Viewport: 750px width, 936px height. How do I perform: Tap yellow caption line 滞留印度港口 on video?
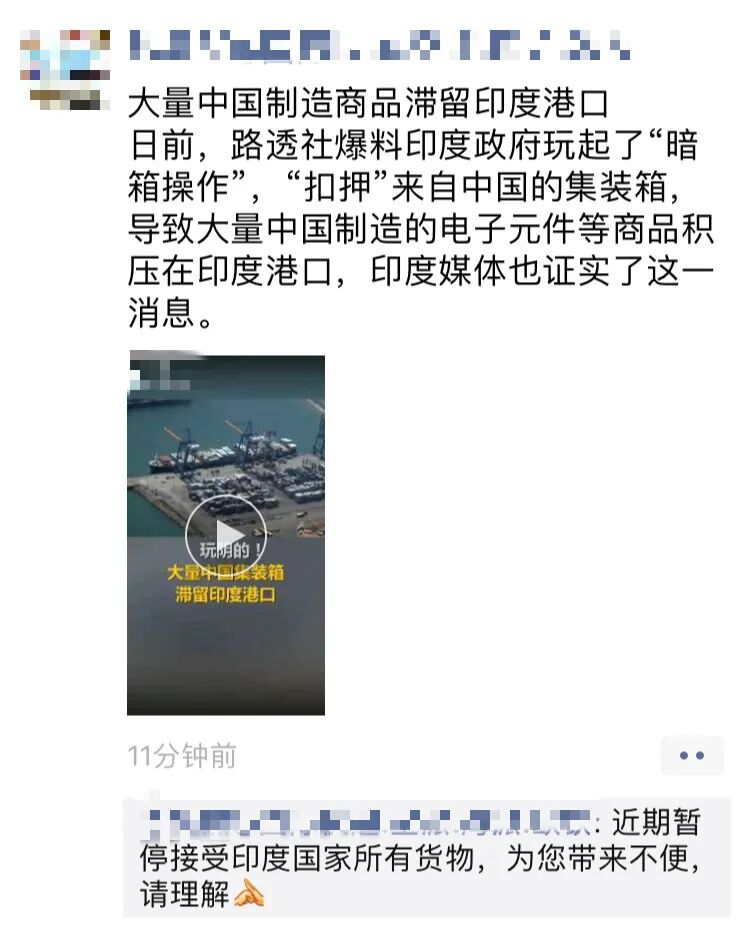(226, 595)
